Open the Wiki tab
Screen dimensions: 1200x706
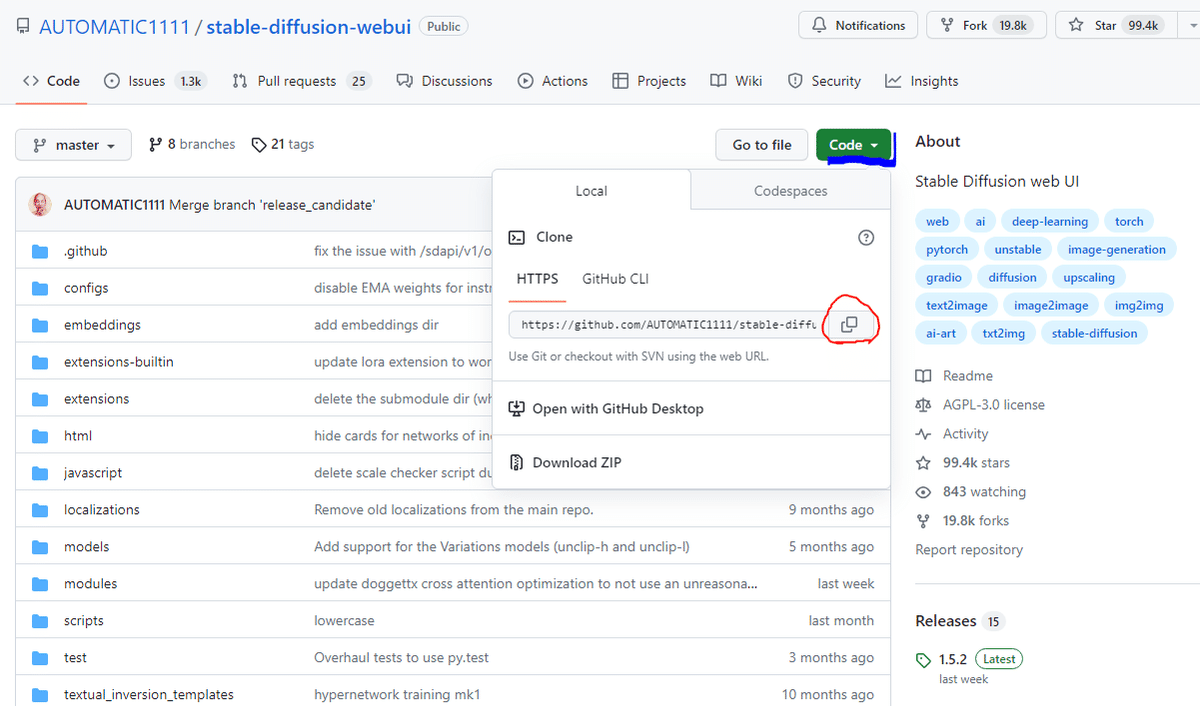[736, 81]
